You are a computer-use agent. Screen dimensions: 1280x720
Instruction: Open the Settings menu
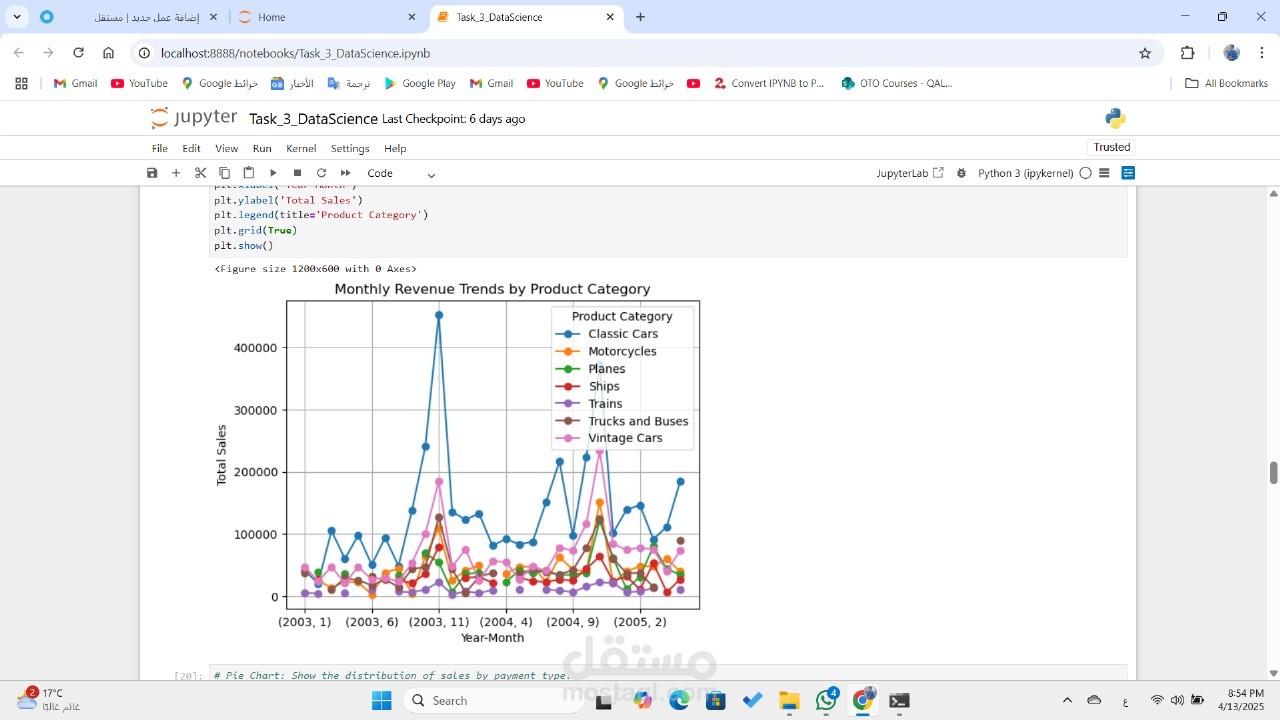(x=350, y=148)
